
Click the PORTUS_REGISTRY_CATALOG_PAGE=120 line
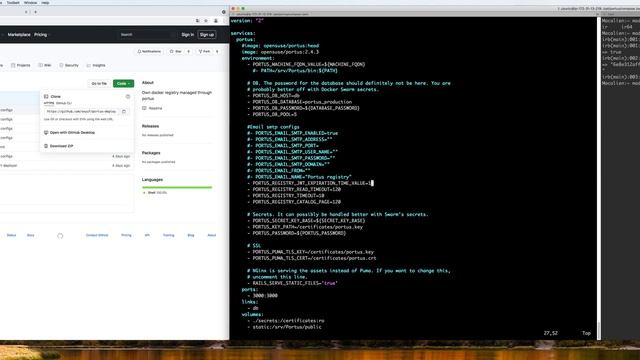pos(294,202)
